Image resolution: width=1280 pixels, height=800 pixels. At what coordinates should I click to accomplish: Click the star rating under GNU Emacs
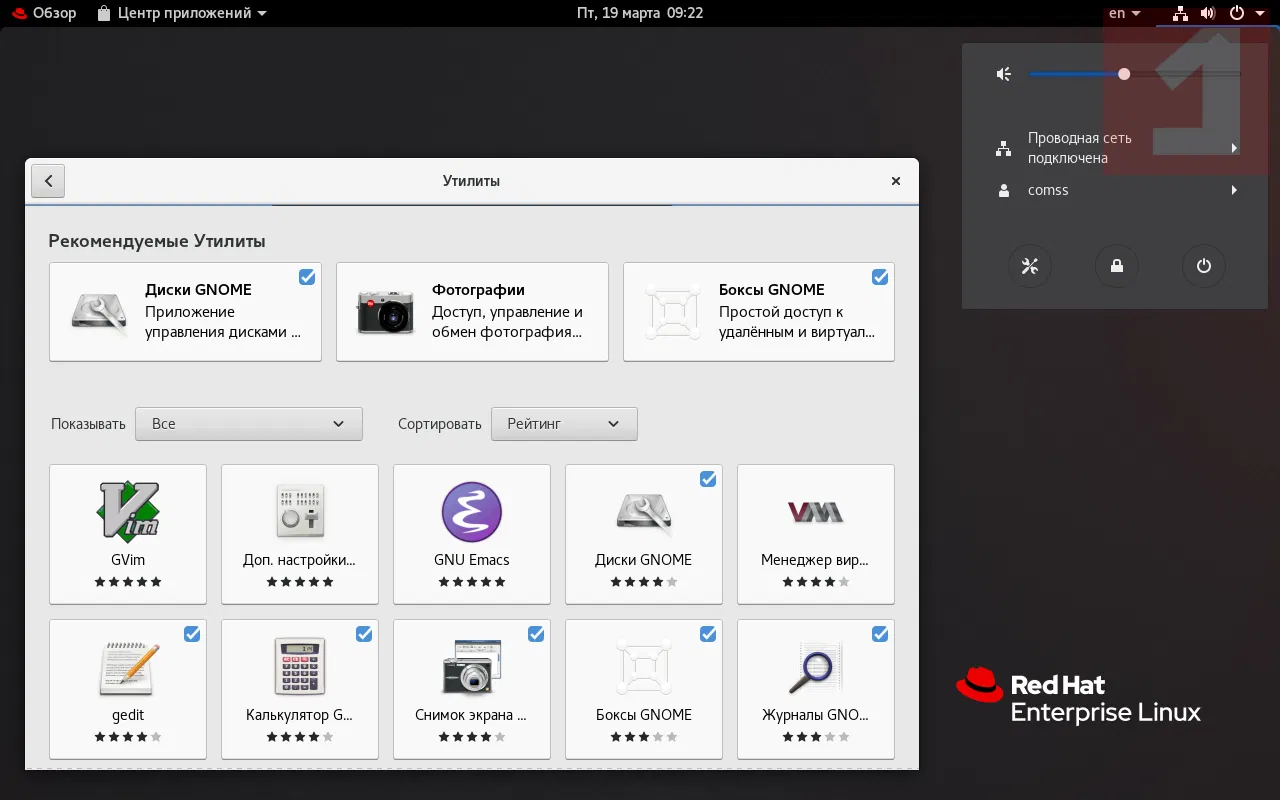[x=472, y=582]
